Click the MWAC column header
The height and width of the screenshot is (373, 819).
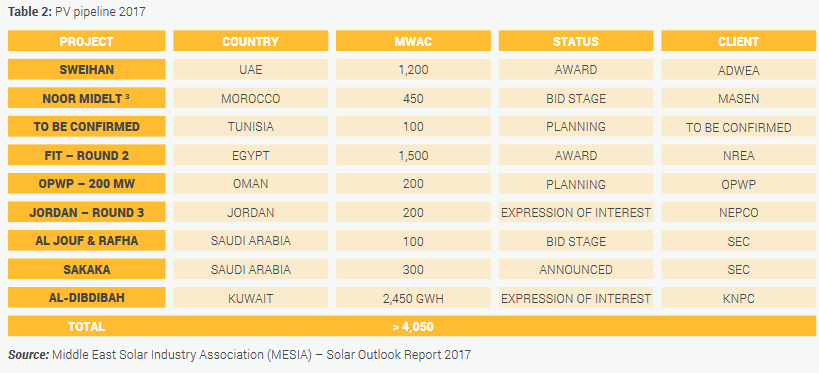coord(413,41)
